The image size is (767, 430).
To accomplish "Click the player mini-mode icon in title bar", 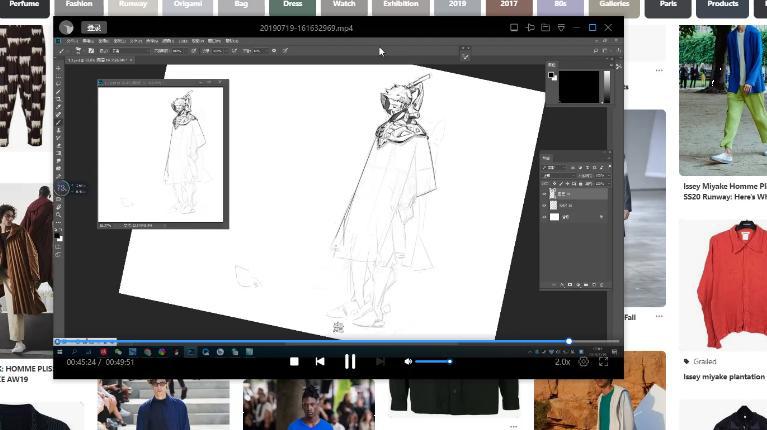I will click(x=514, y=28).
